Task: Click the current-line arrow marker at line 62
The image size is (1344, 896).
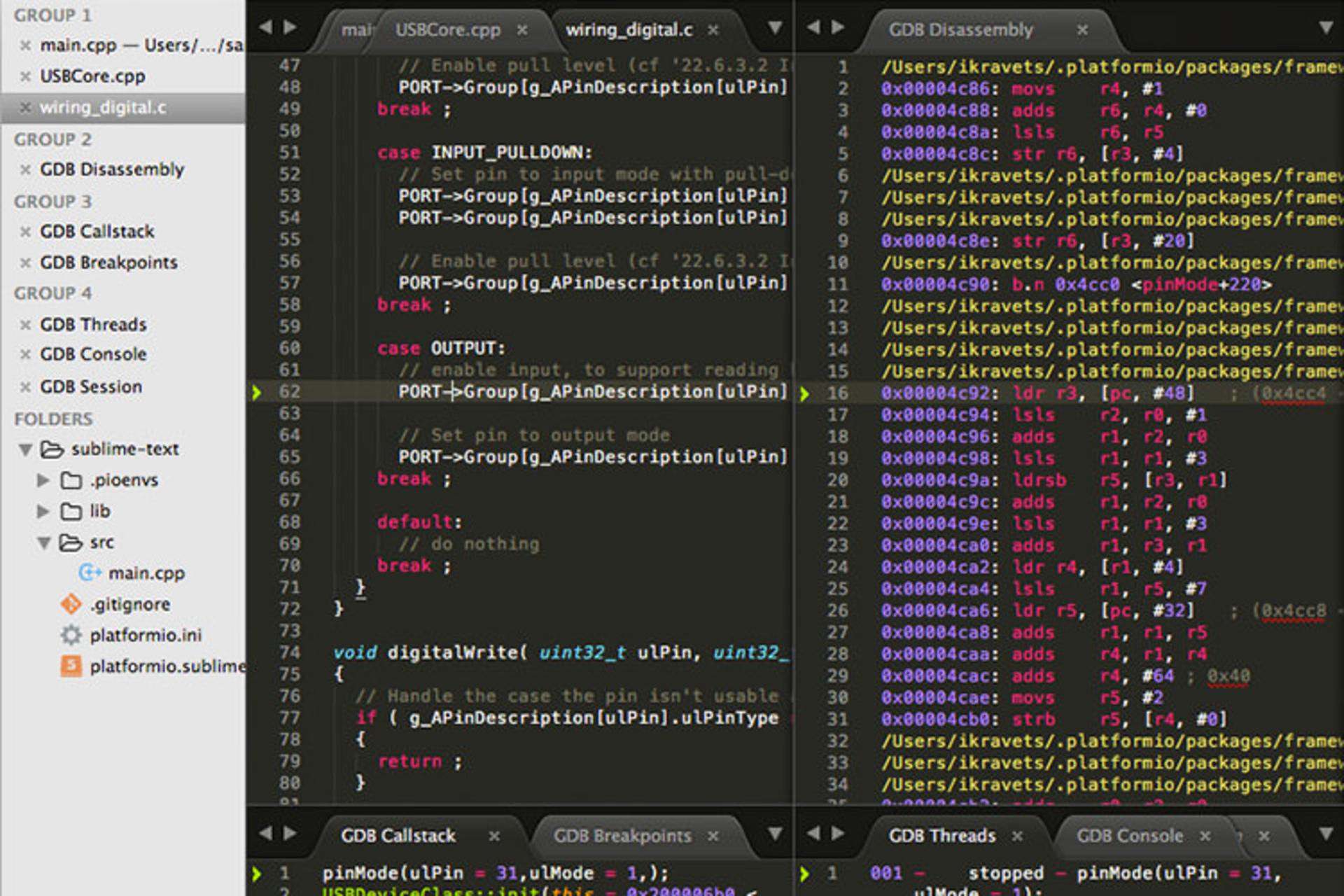Action: point(257,392)
